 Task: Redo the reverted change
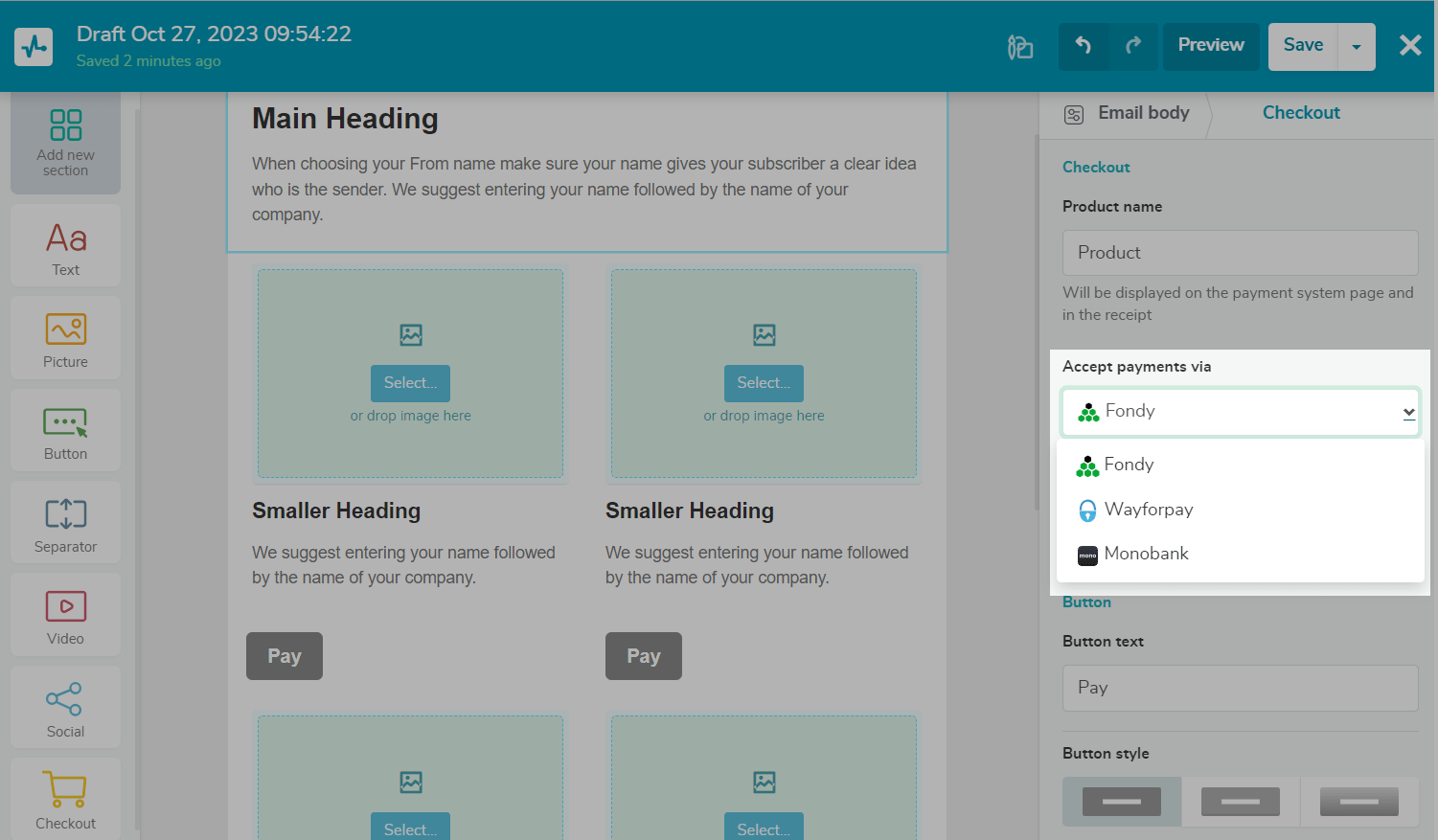click(1133, 46)
